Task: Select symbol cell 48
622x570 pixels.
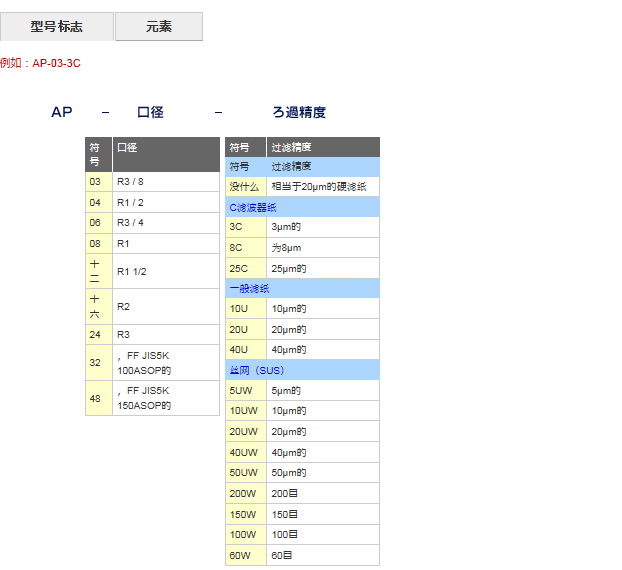Action: coord(99,398)
